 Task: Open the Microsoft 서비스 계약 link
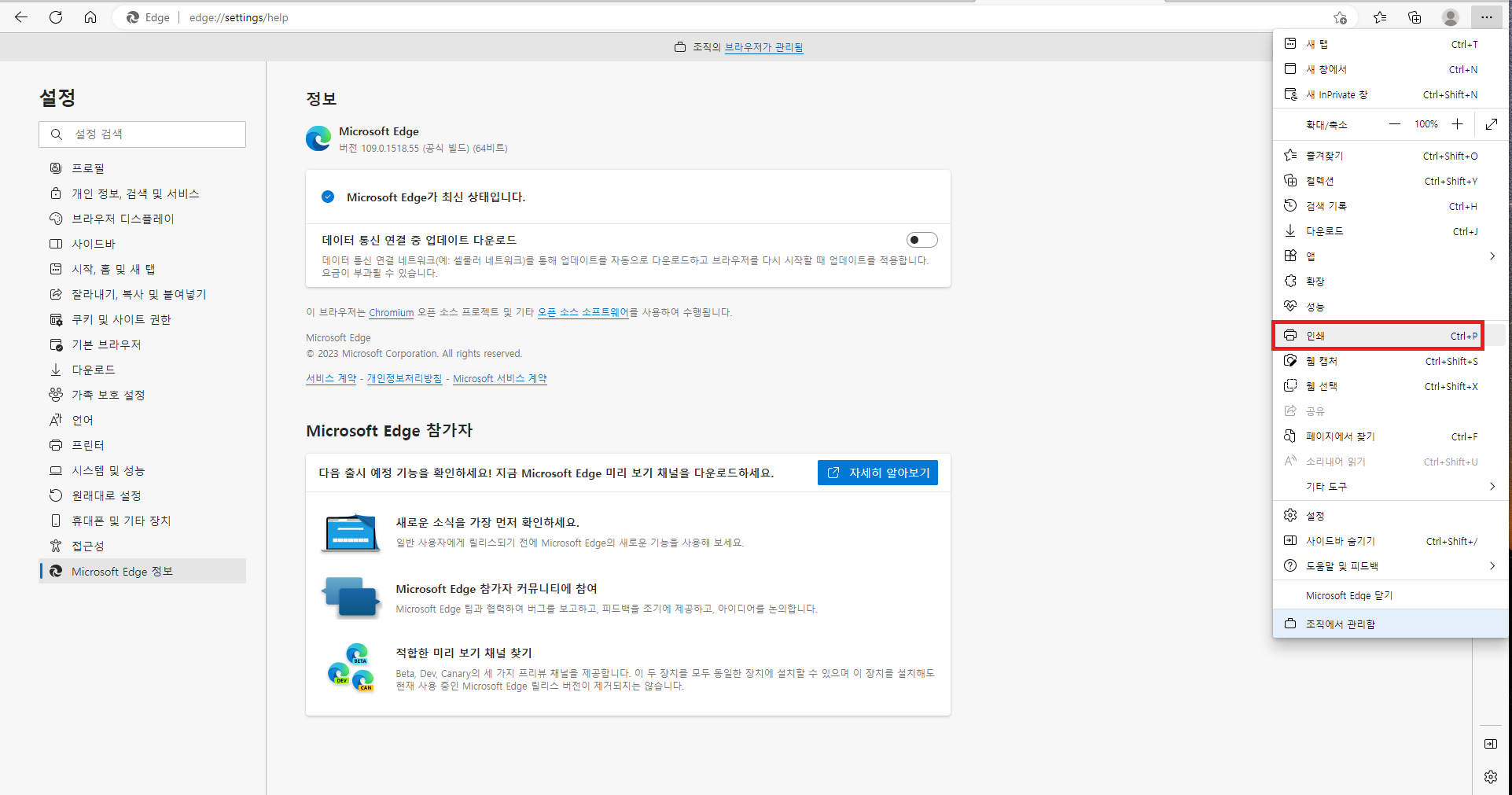click(499, 378)
